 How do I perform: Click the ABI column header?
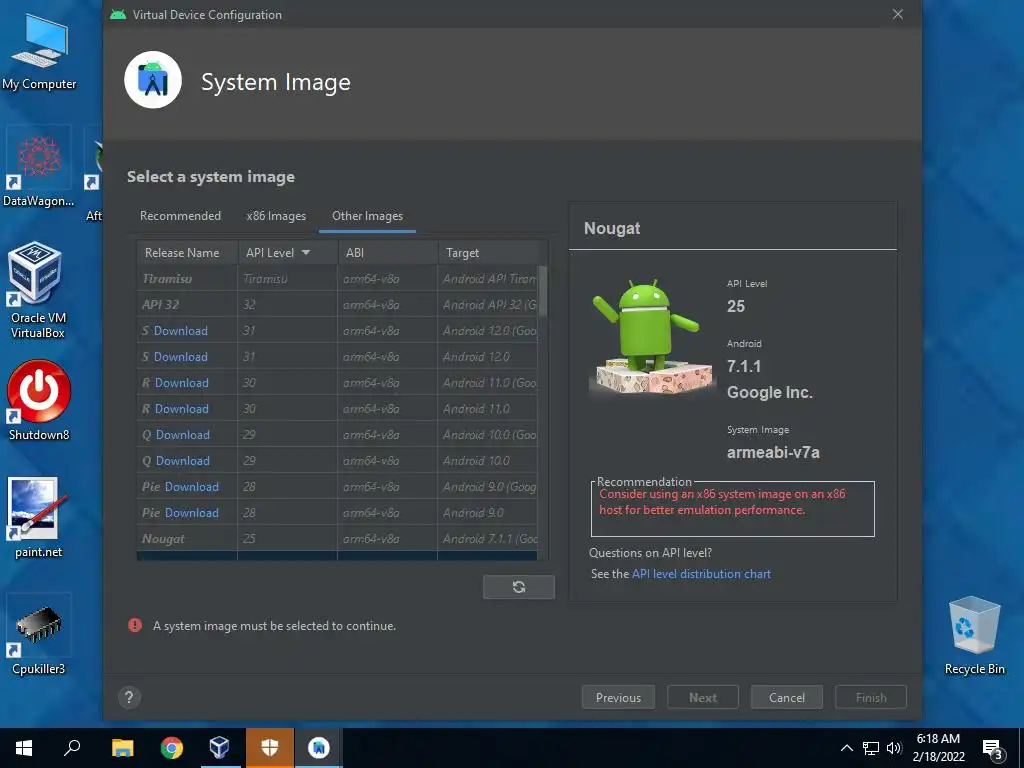pyautogui.click(x=387, y=253)
